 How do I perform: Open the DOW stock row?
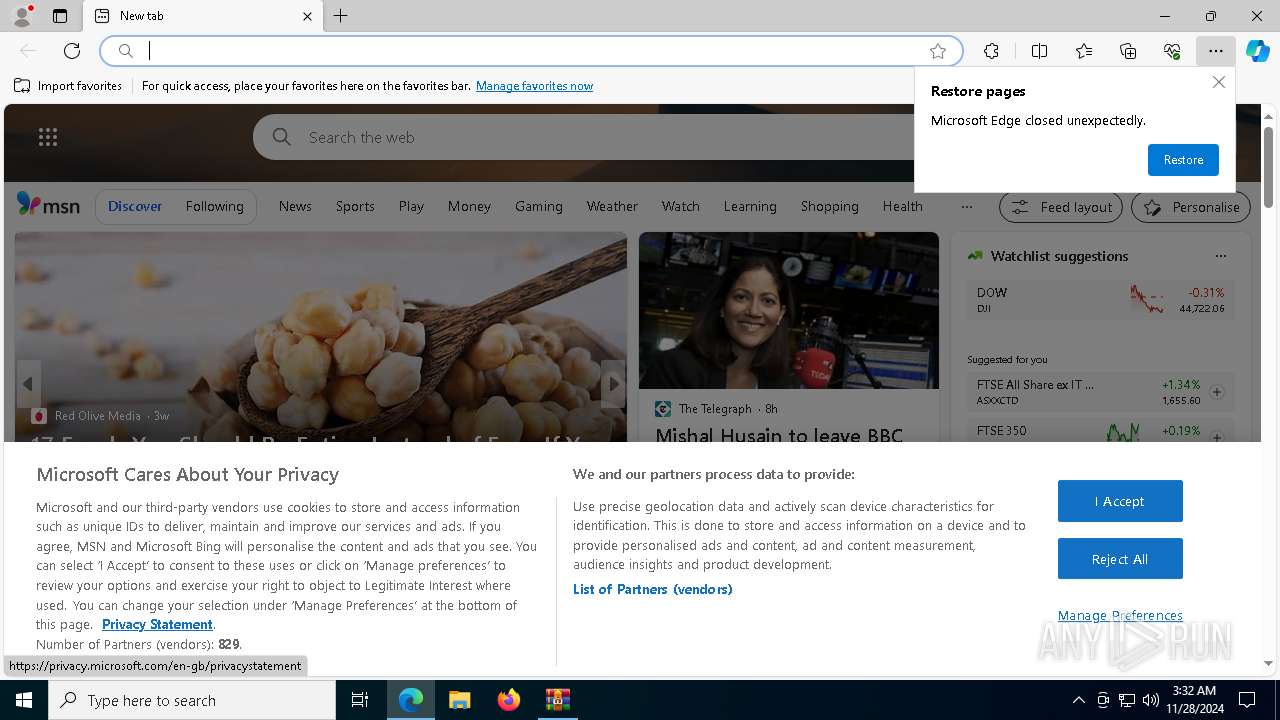(x=1100, y=299)
